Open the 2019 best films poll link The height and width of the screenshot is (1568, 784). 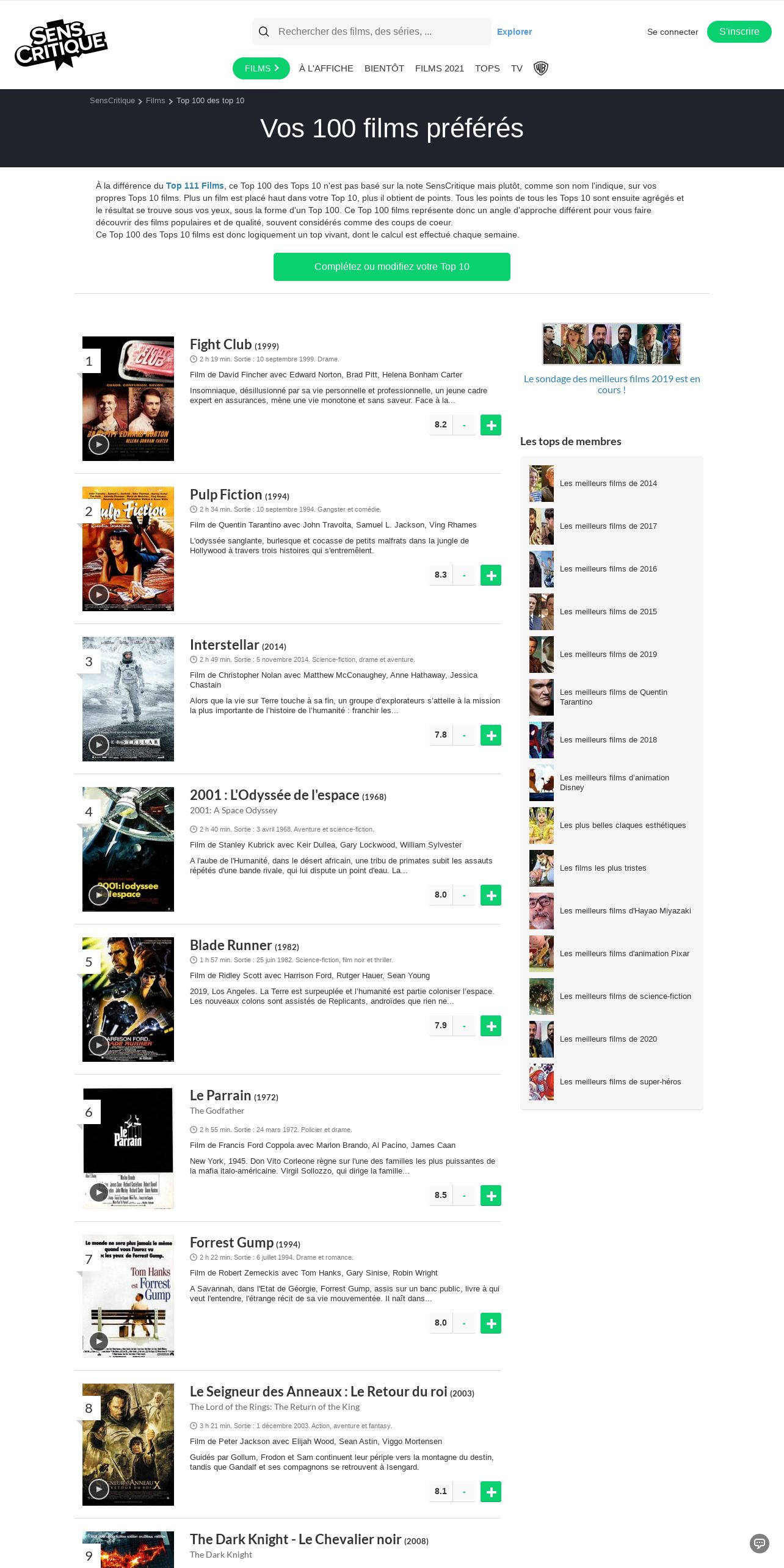(612, 384)
